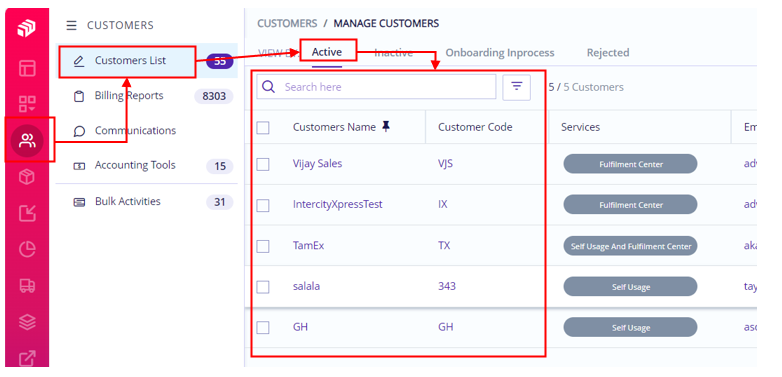Toggle the hamburger menu beside CUSTOMERS
Viewport: 782px width, 377px height.
coord(72,25)
